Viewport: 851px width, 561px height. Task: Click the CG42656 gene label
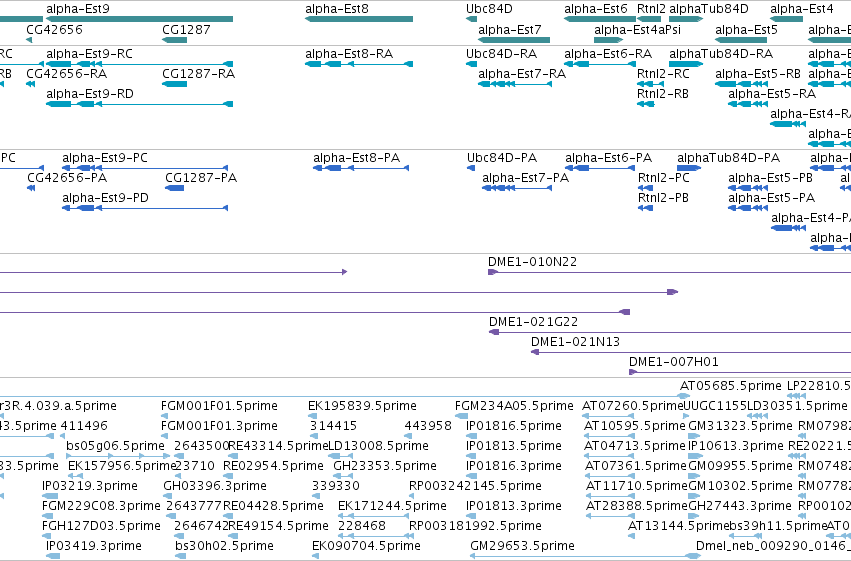[54, 29]
